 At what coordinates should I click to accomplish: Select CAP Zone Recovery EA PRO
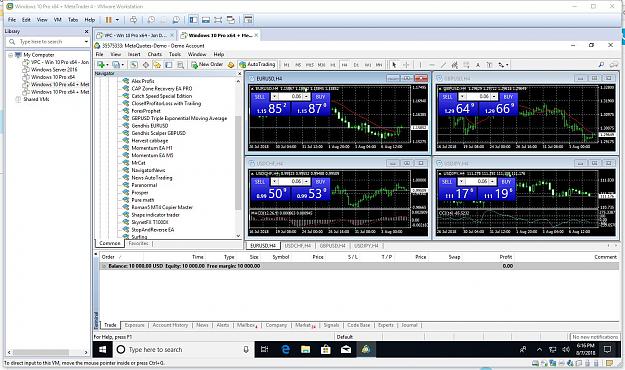(161, 89)
